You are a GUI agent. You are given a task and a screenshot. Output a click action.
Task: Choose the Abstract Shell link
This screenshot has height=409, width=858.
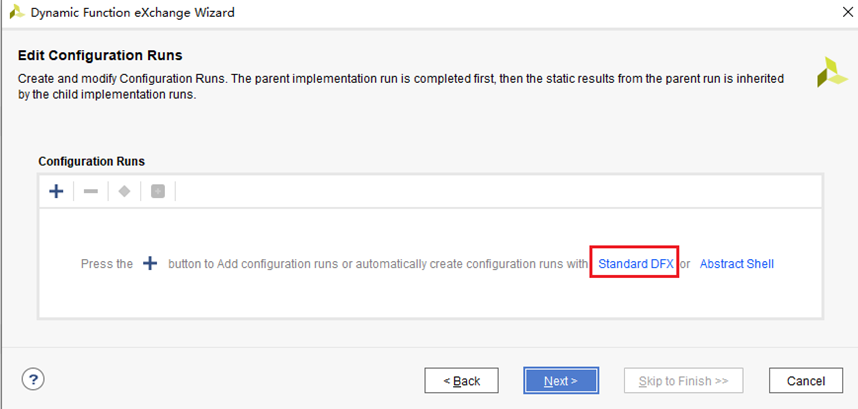(736, 264)
